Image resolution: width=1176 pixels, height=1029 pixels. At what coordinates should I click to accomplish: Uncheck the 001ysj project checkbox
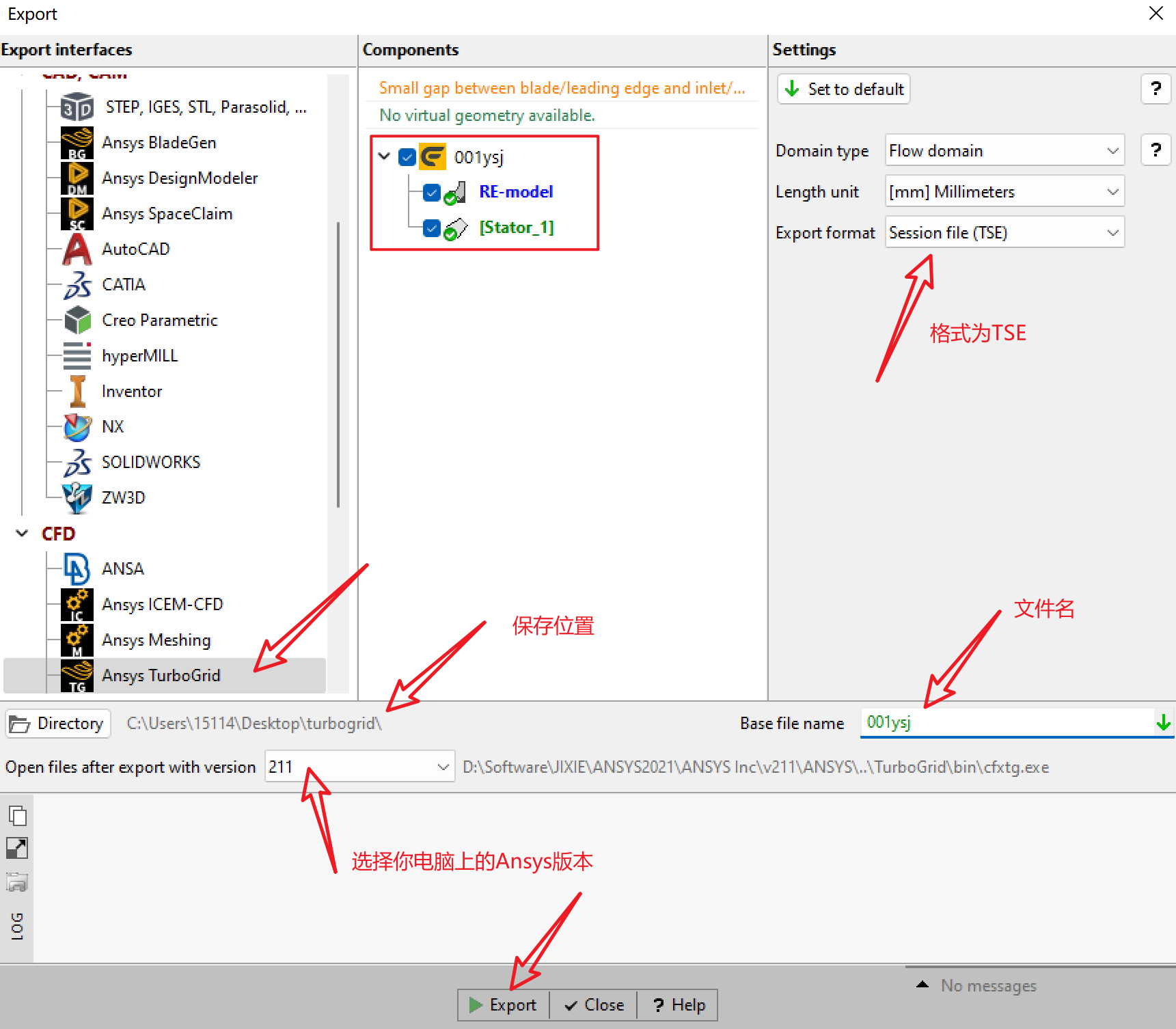[407, 157]
